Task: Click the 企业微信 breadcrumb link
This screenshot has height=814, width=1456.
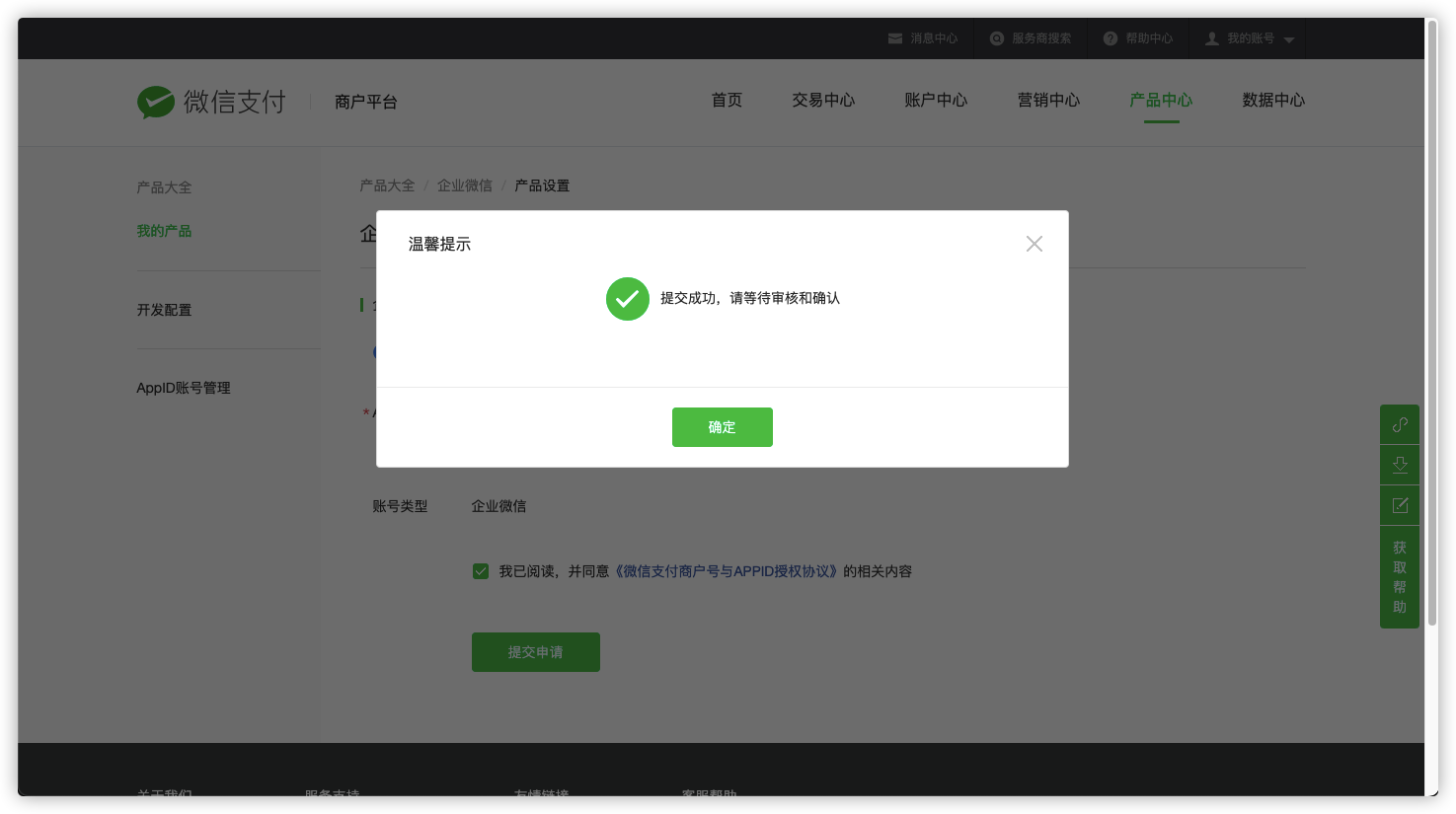Action: tap(465, 185)
